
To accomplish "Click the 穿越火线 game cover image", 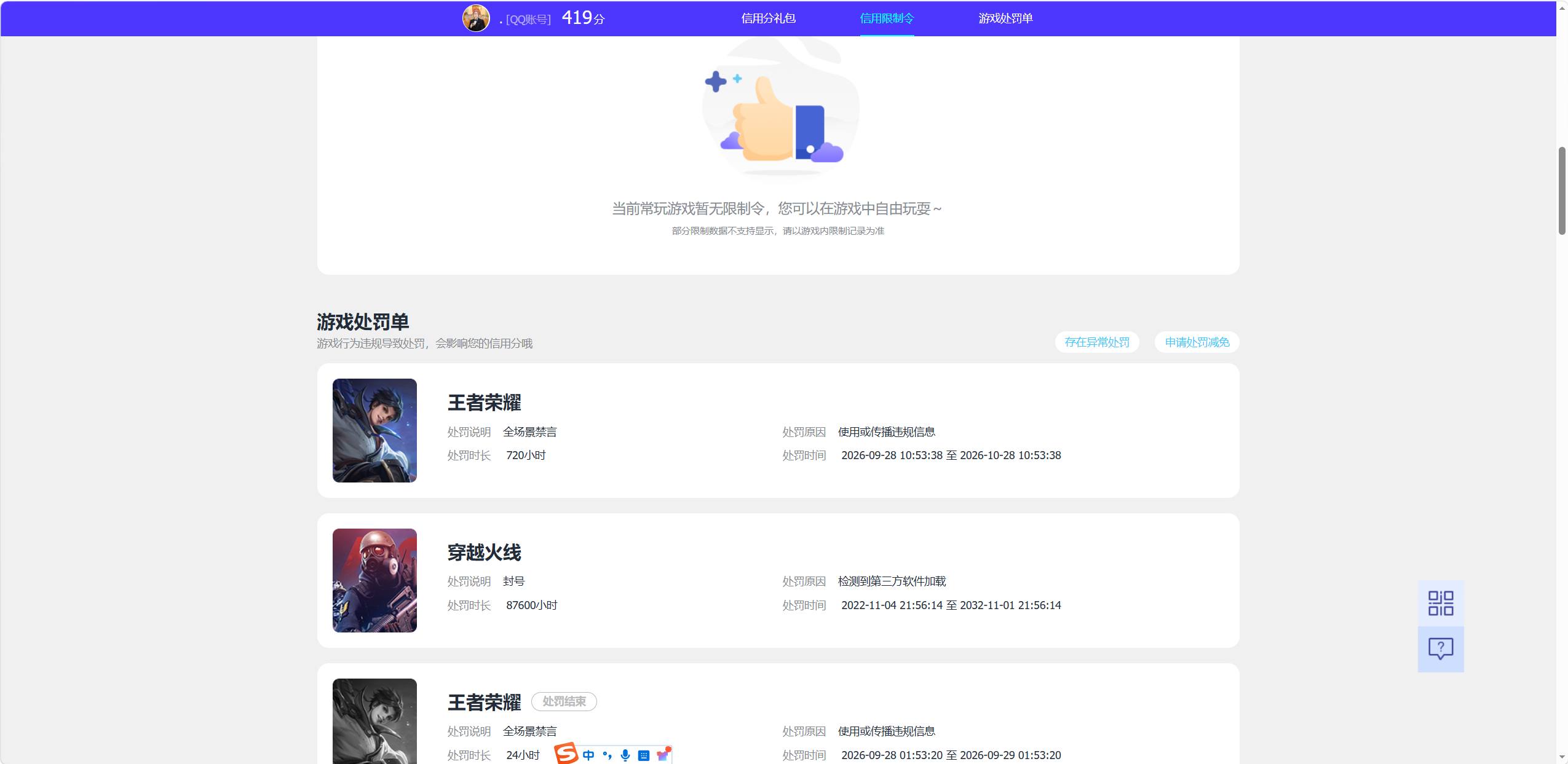I will click(374, 580).
